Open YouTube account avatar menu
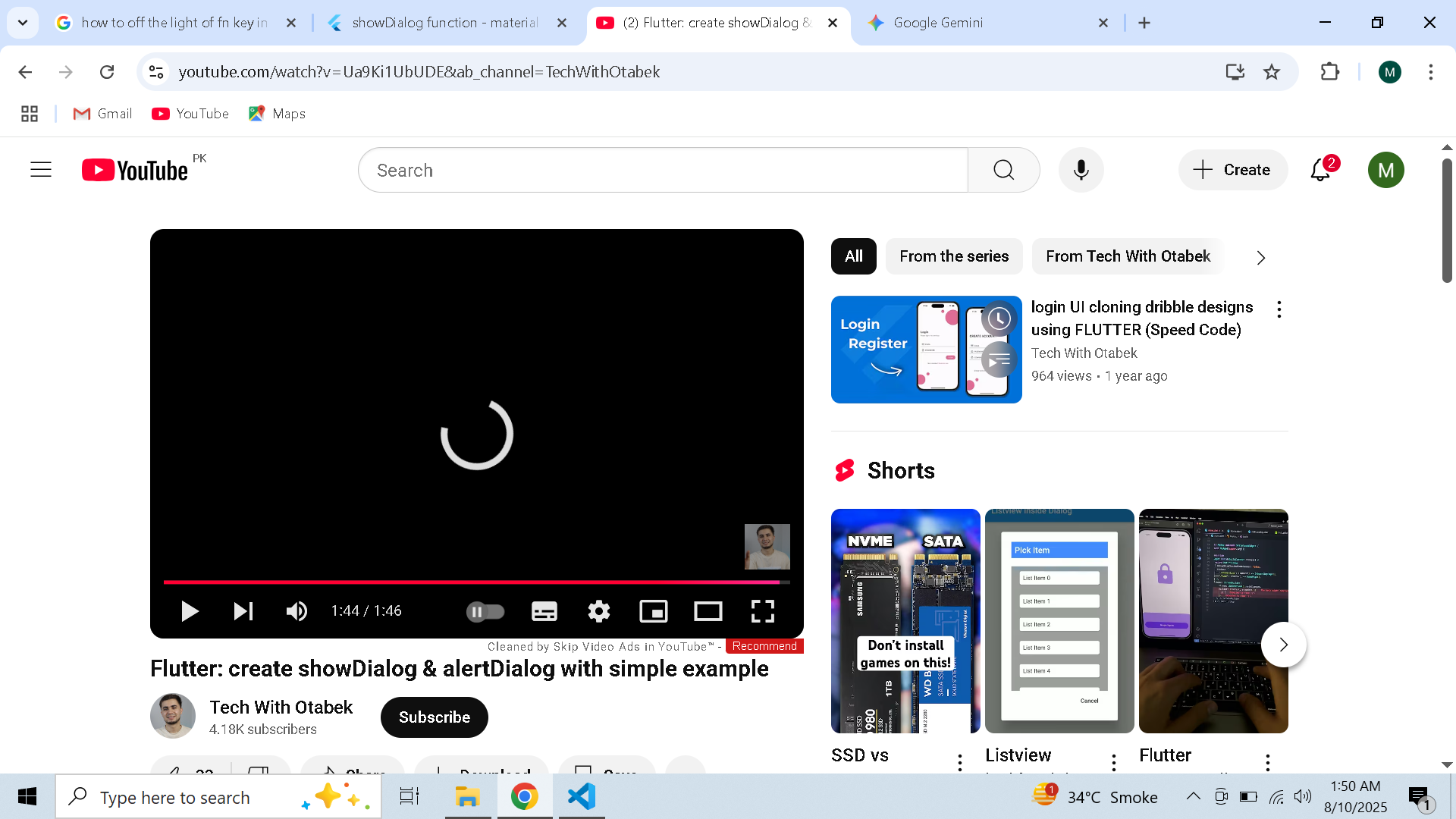Screen dimensions: 1456x819 click(x=1386, y=170)
